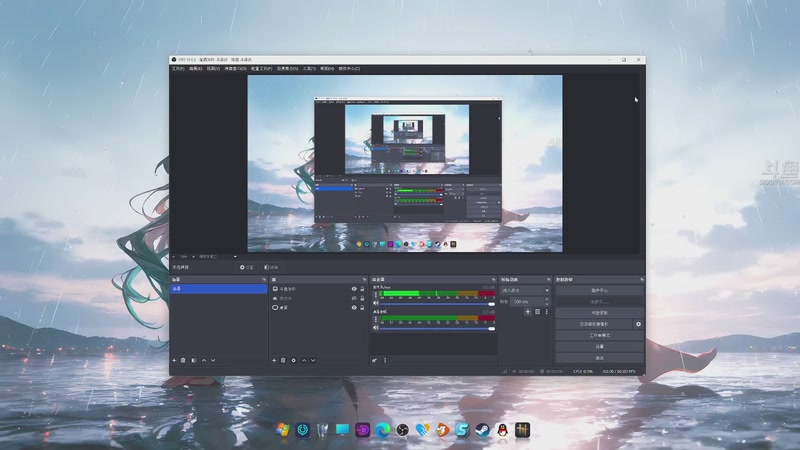The width and height of the screenshot is (800, 450).
Task: Open transition properties three-dot menu
Action: [546, 312]
